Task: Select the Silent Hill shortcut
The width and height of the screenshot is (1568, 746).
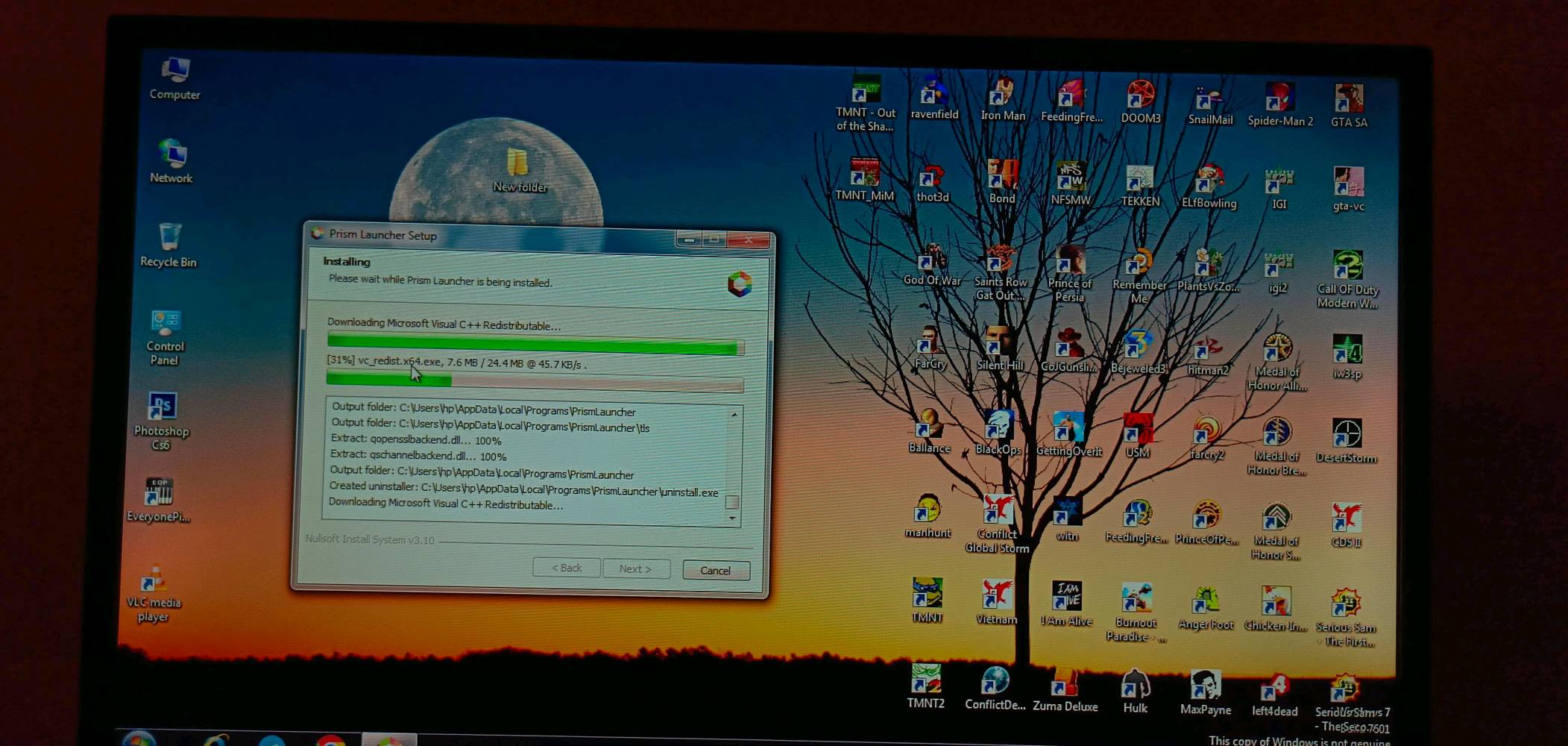Action: tap(1000, 350)
